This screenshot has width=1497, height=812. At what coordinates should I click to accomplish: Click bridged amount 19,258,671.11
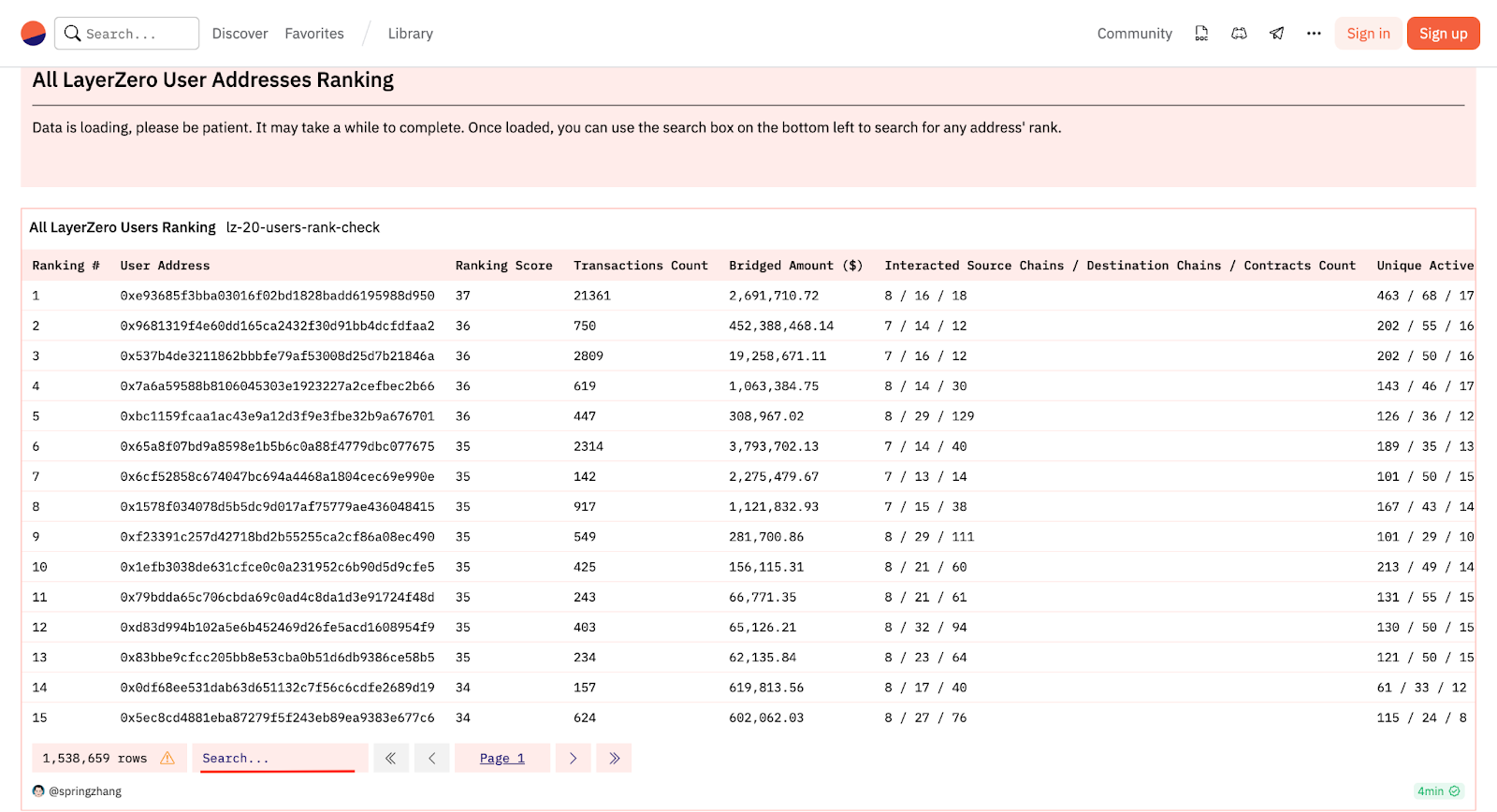pyautogui.click(x=778, y=355)
